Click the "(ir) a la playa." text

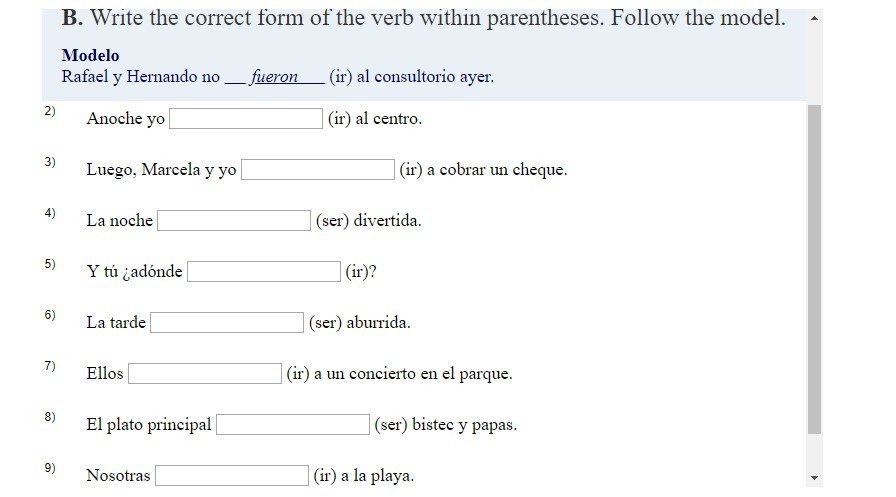point(363,475)
